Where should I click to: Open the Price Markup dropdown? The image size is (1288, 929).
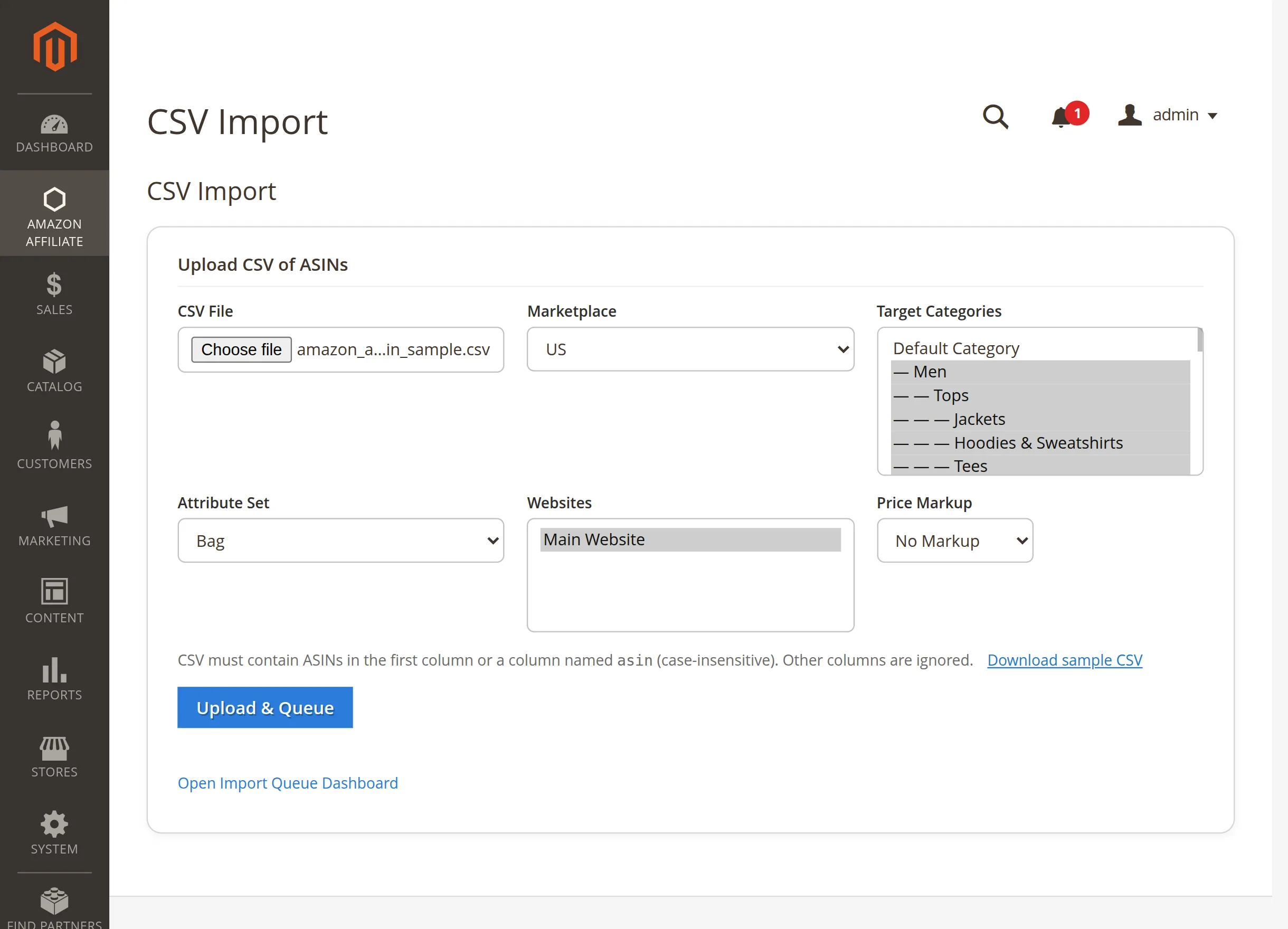pyautogui.click(x=954, y=541)
